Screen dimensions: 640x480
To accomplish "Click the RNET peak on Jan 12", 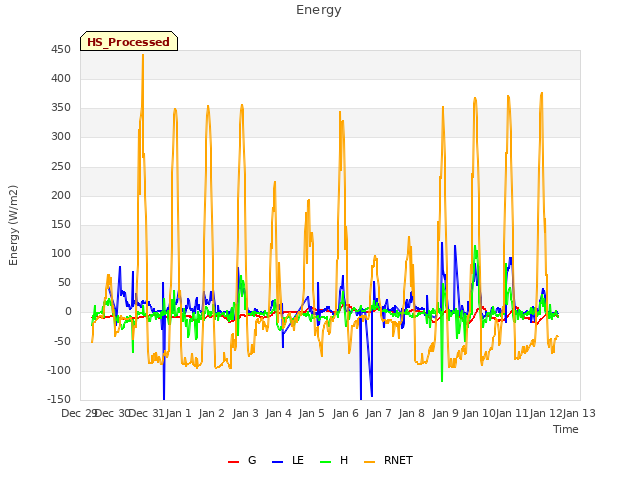I will point(542,94).
